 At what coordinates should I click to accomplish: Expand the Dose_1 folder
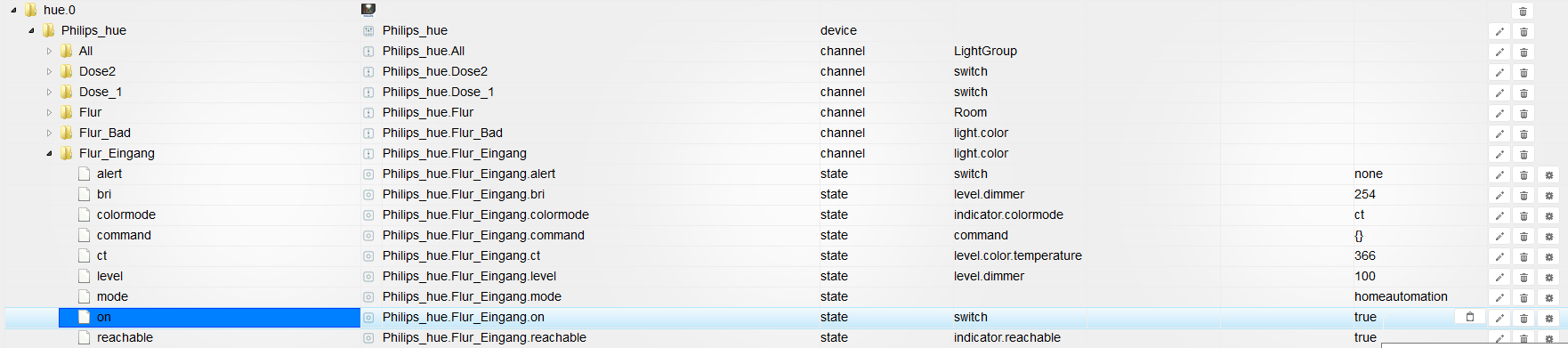tap(49, 93)
